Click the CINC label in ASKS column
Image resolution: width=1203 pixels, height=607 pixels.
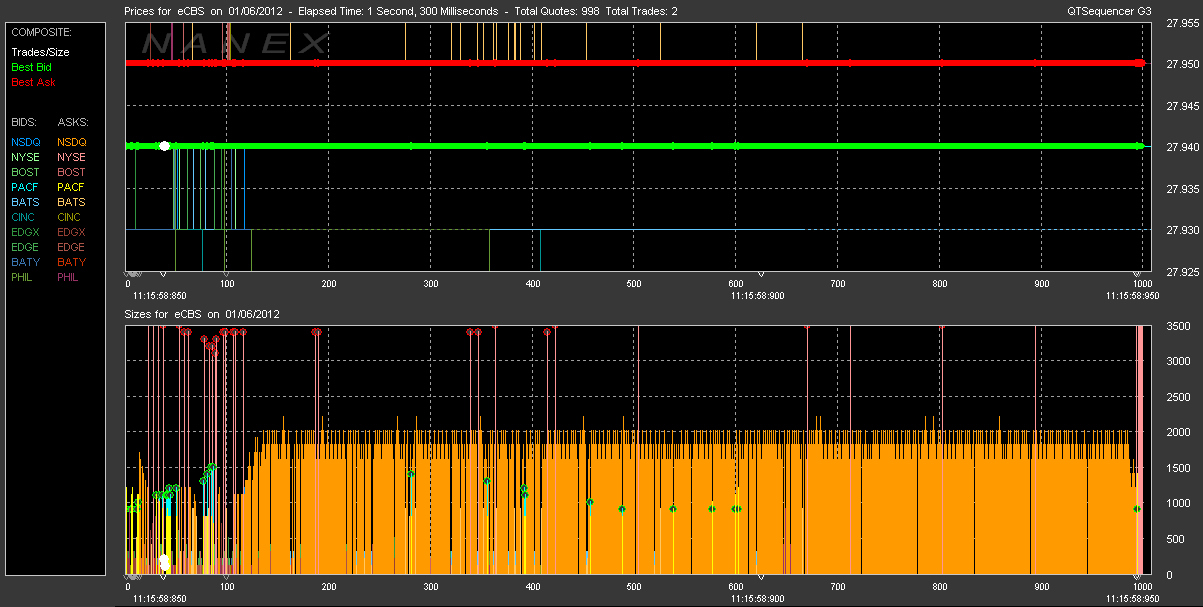[x=70, y=217]
